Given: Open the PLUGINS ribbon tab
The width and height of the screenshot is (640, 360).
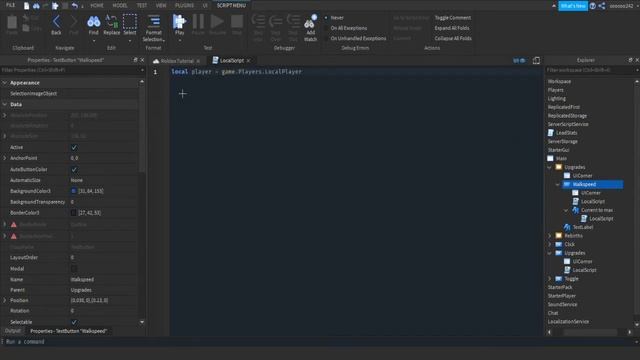Looking at the screenshot, I should (x=184, y=6).
